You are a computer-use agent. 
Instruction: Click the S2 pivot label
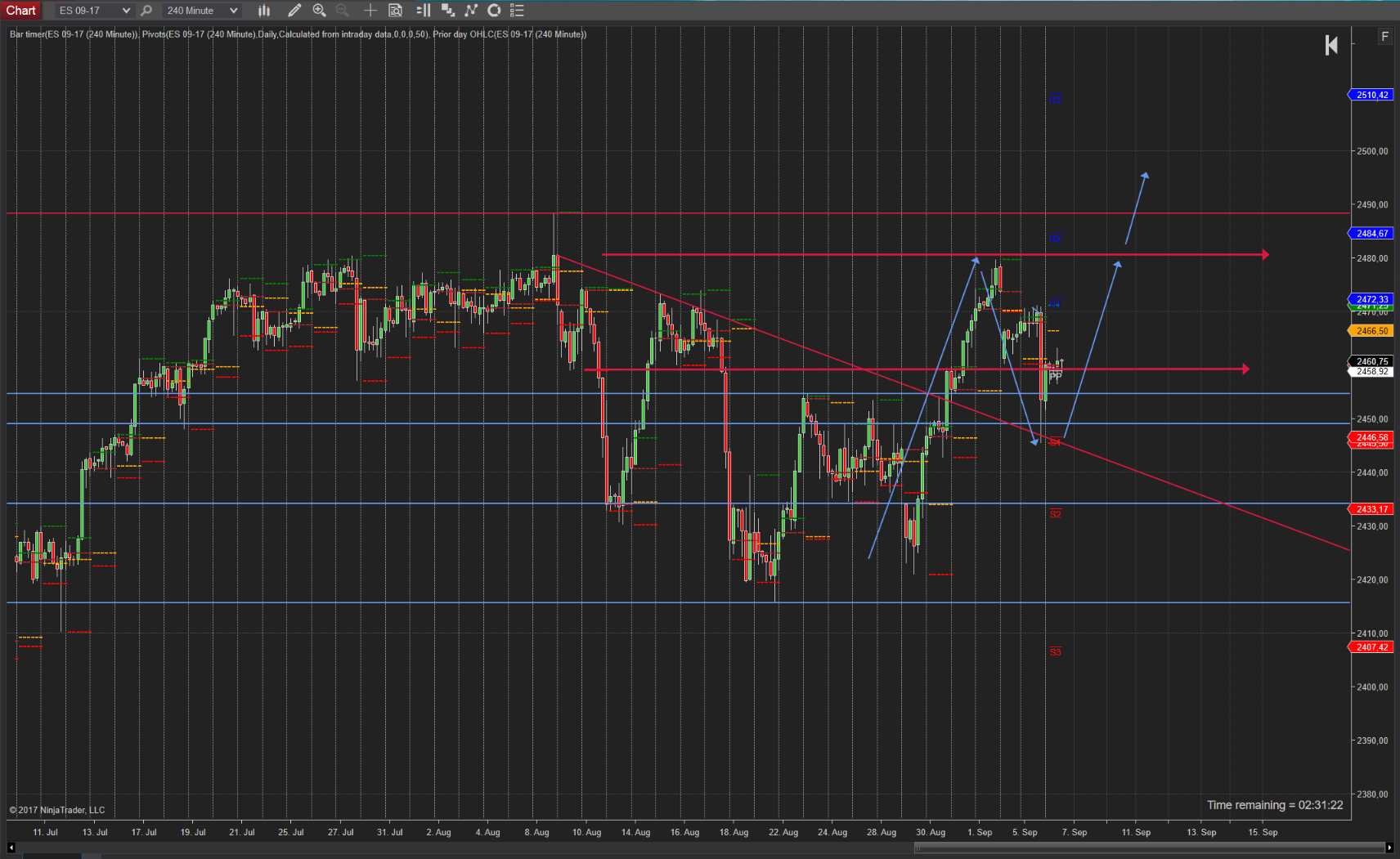tap(1056, 514)
